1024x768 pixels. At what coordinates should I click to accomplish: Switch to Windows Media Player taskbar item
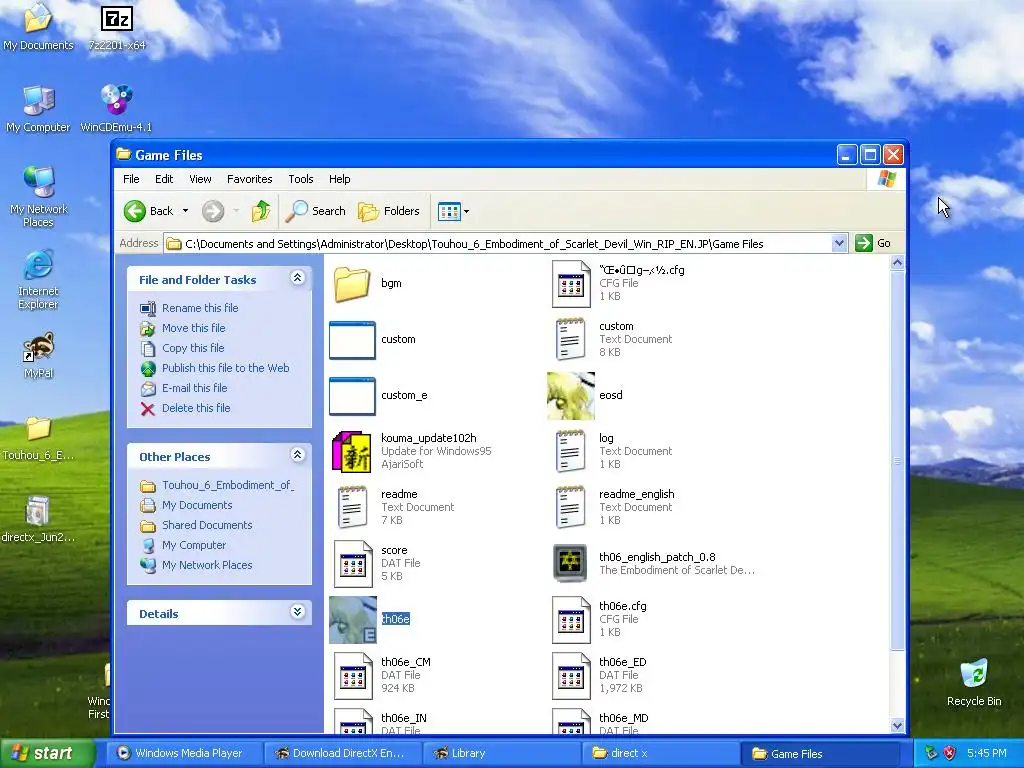pos(184,754)
